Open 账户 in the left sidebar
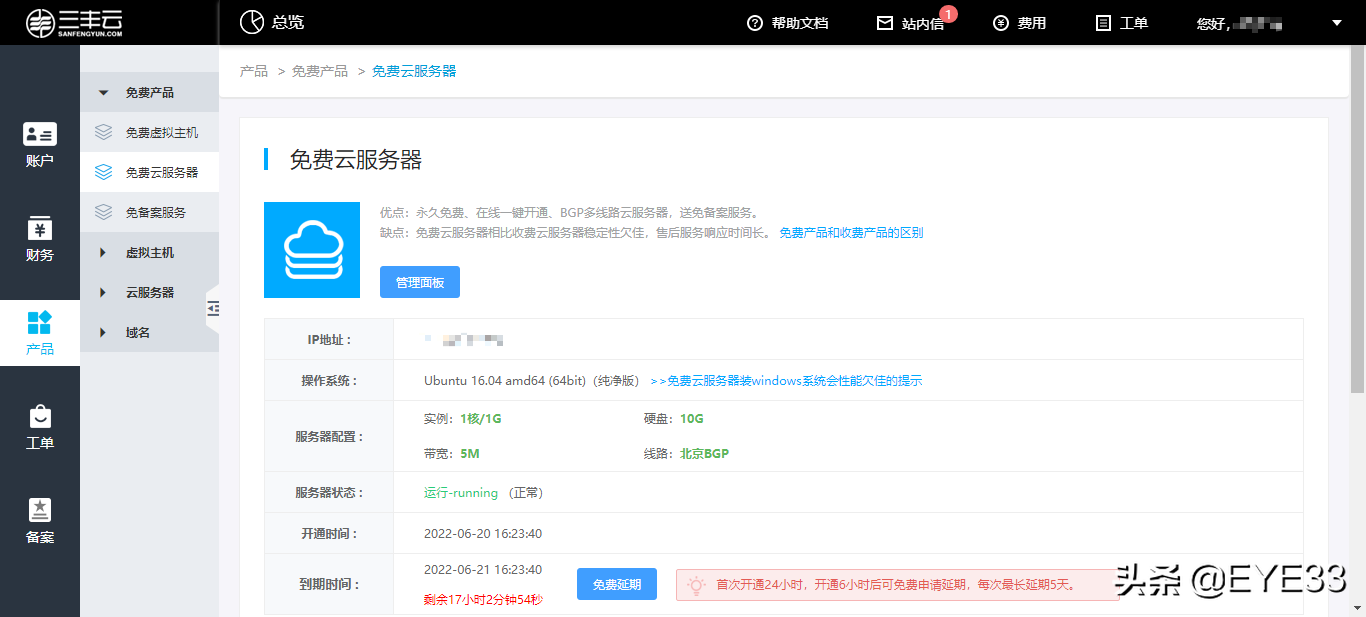Screen dimensions: 1366x617 pos(40,144)
